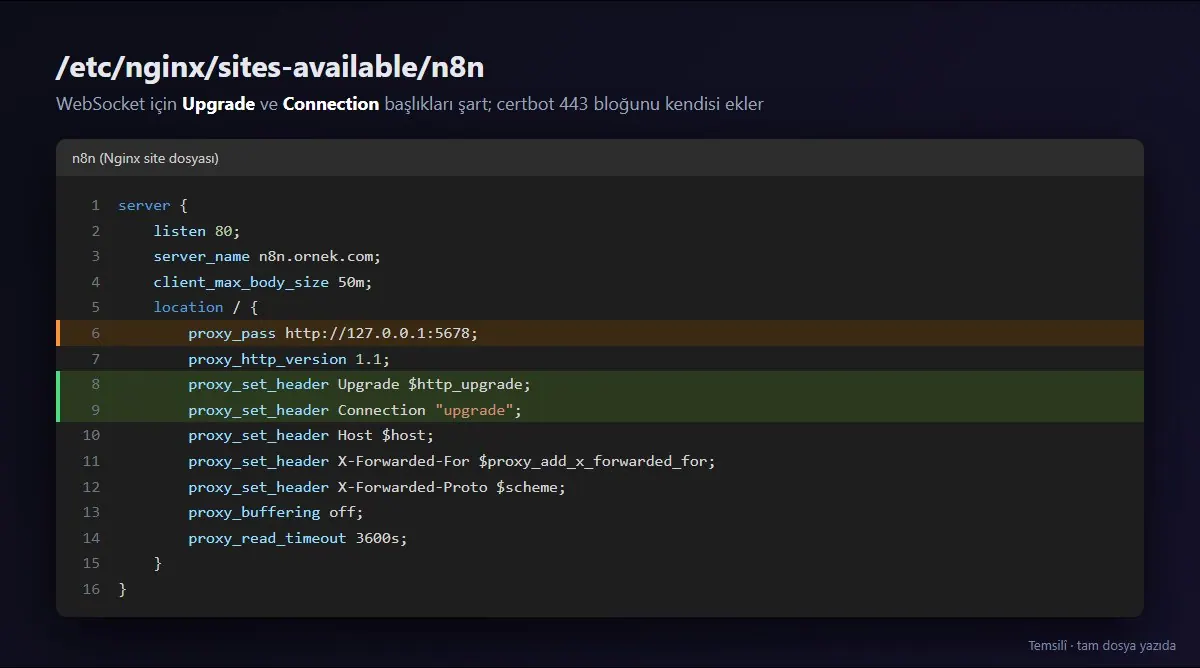Click line number 16 in the gutter
The height and width of the screenshot is (668, 1200).
(x=91, y=589)
